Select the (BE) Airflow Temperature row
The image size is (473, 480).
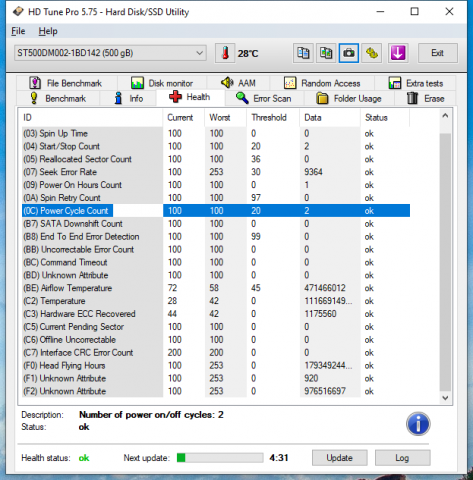pos(216,288)
